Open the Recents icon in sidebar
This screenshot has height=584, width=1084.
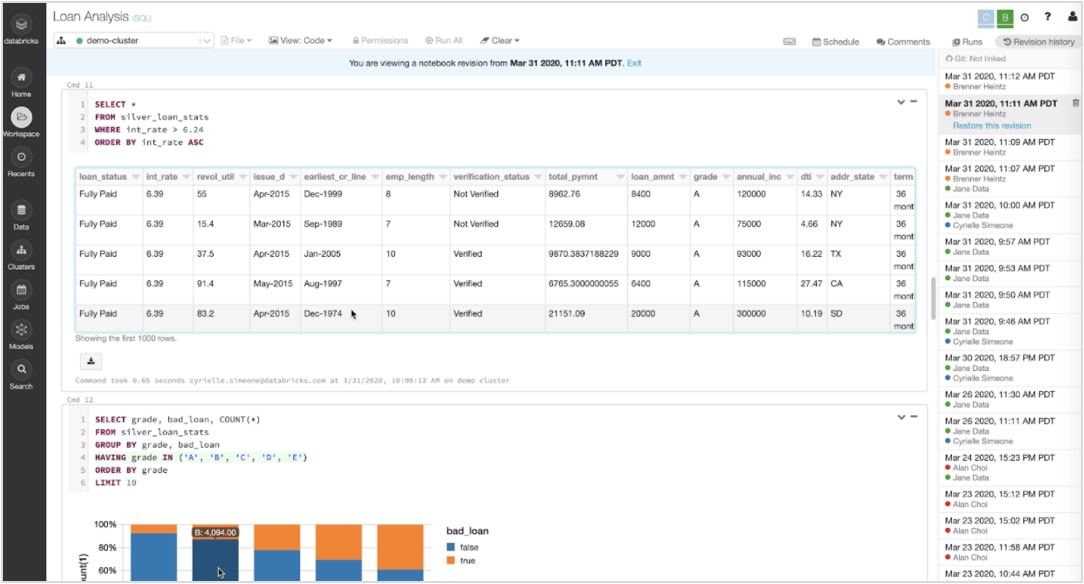[x=21, y=158]
